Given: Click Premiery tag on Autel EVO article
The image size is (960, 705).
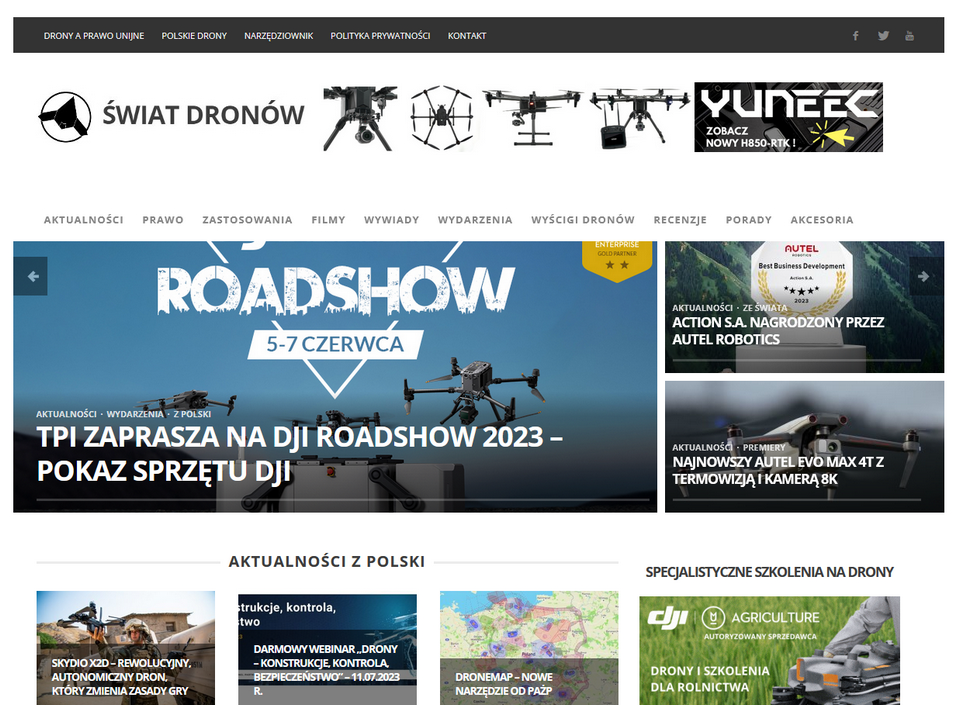Looking at the screenshot, I should 764,447.
